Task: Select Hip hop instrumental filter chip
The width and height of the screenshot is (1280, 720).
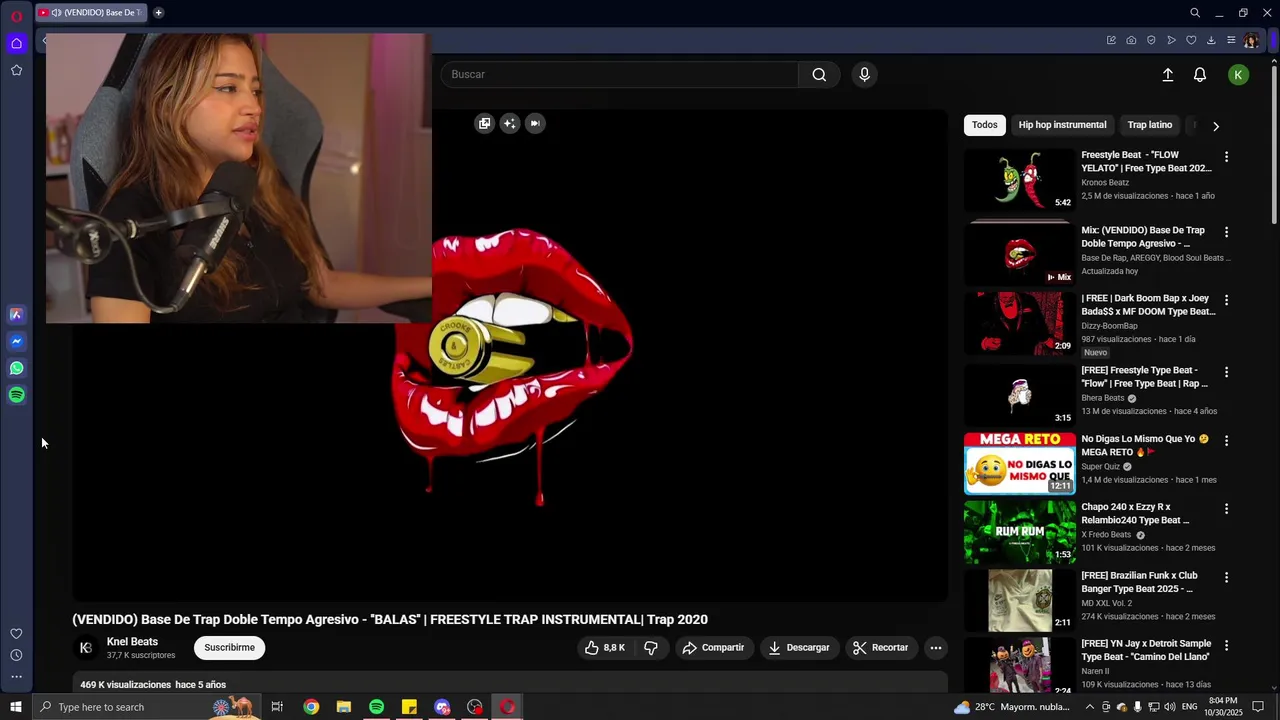Action: [x=1062, y=125]
